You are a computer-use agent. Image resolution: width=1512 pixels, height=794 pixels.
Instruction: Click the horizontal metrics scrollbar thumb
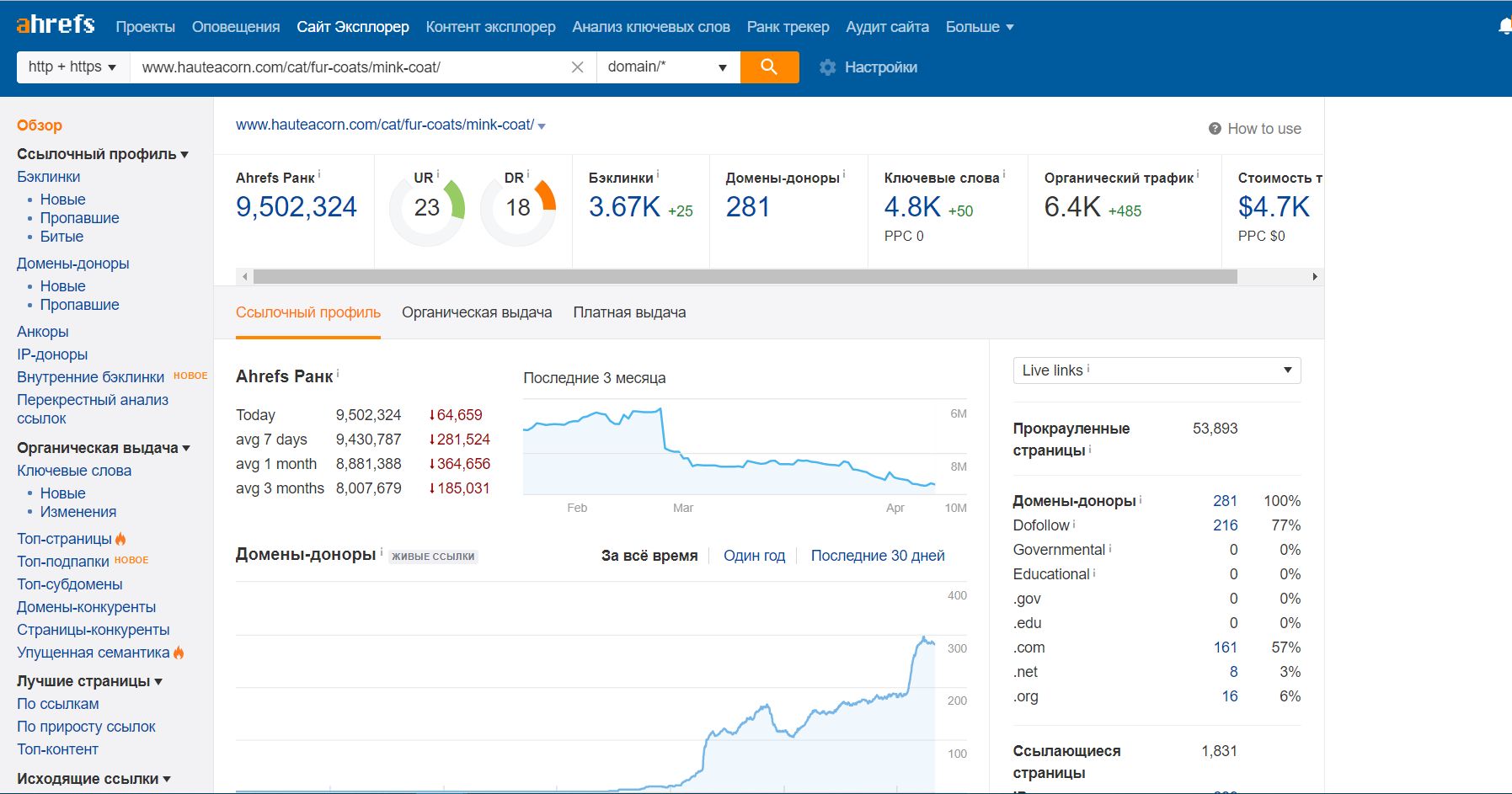point(745,276)
